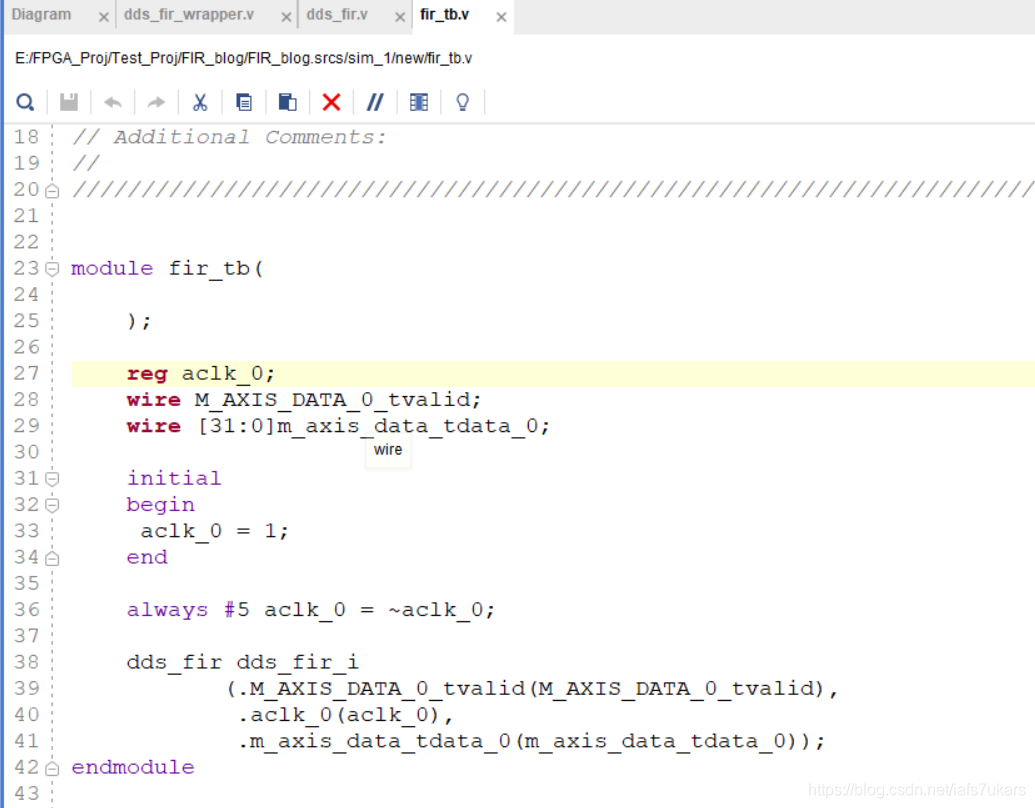Redo the last edit
Viewport: 1035px width, 808px height.
[x=156, y=101]
